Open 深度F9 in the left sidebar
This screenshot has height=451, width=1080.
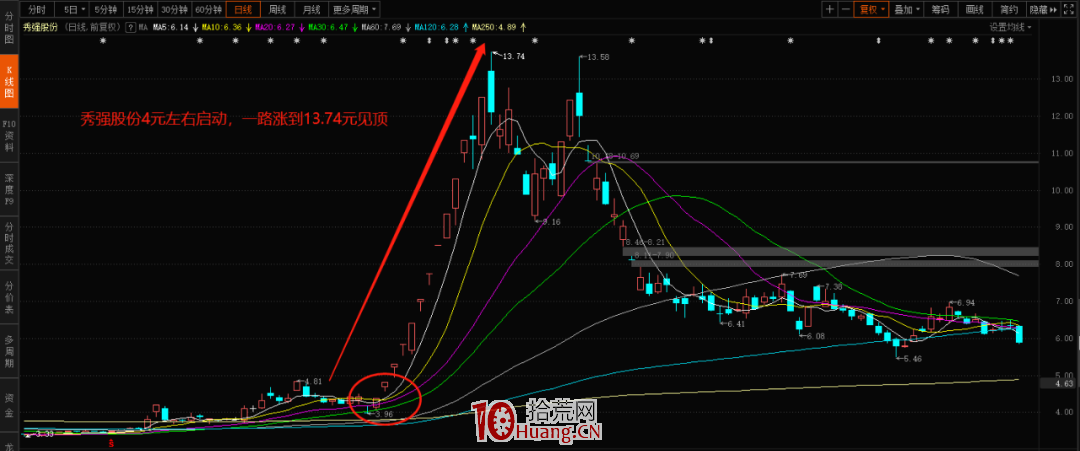point(10,191)
